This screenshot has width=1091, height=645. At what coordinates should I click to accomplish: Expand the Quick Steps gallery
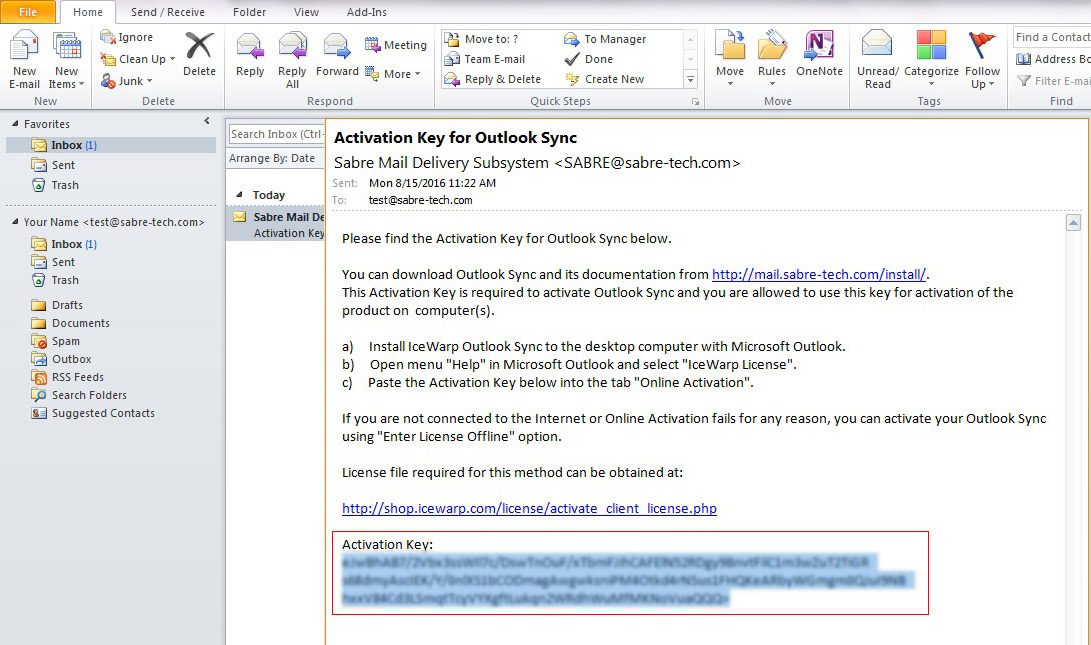coord(690,79)
